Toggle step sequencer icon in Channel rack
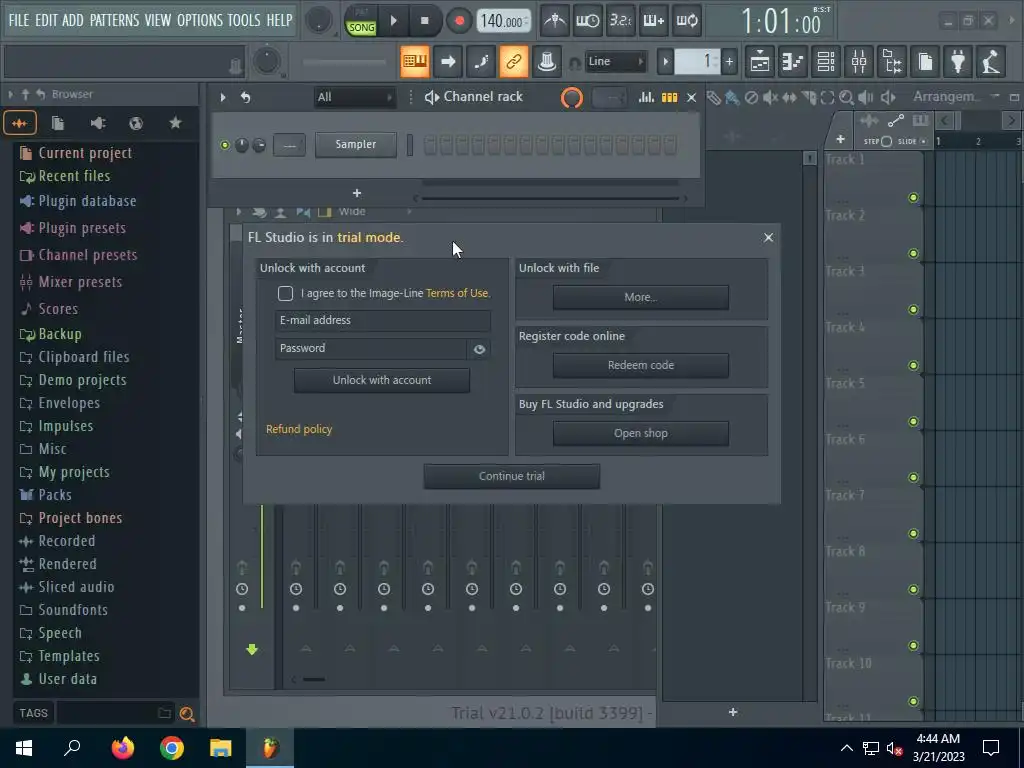 tap(669, 97)
